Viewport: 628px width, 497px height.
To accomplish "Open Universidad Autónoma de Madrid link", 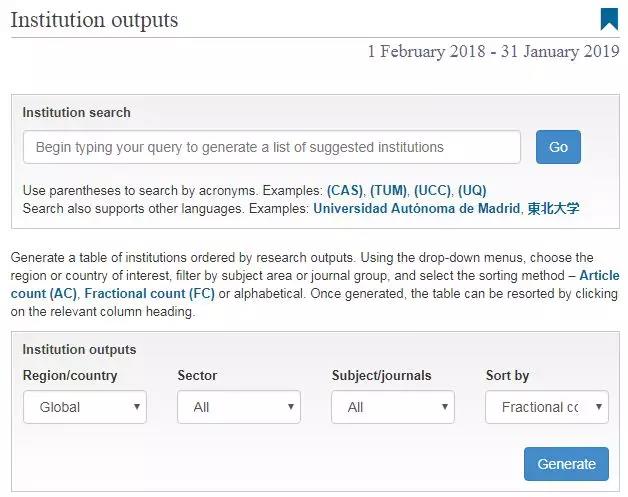I will click(417, 208).
